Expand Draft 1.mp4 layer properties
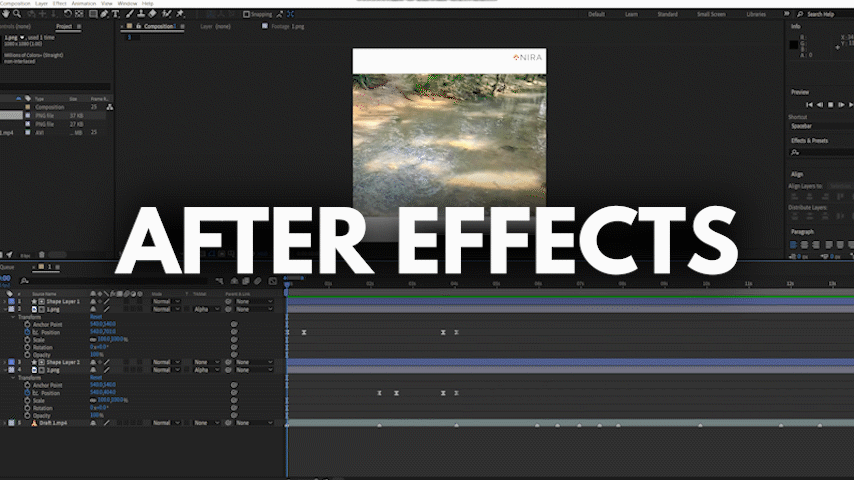The width and height of the screenshot is (854, 480). click(x=5, y=423)
